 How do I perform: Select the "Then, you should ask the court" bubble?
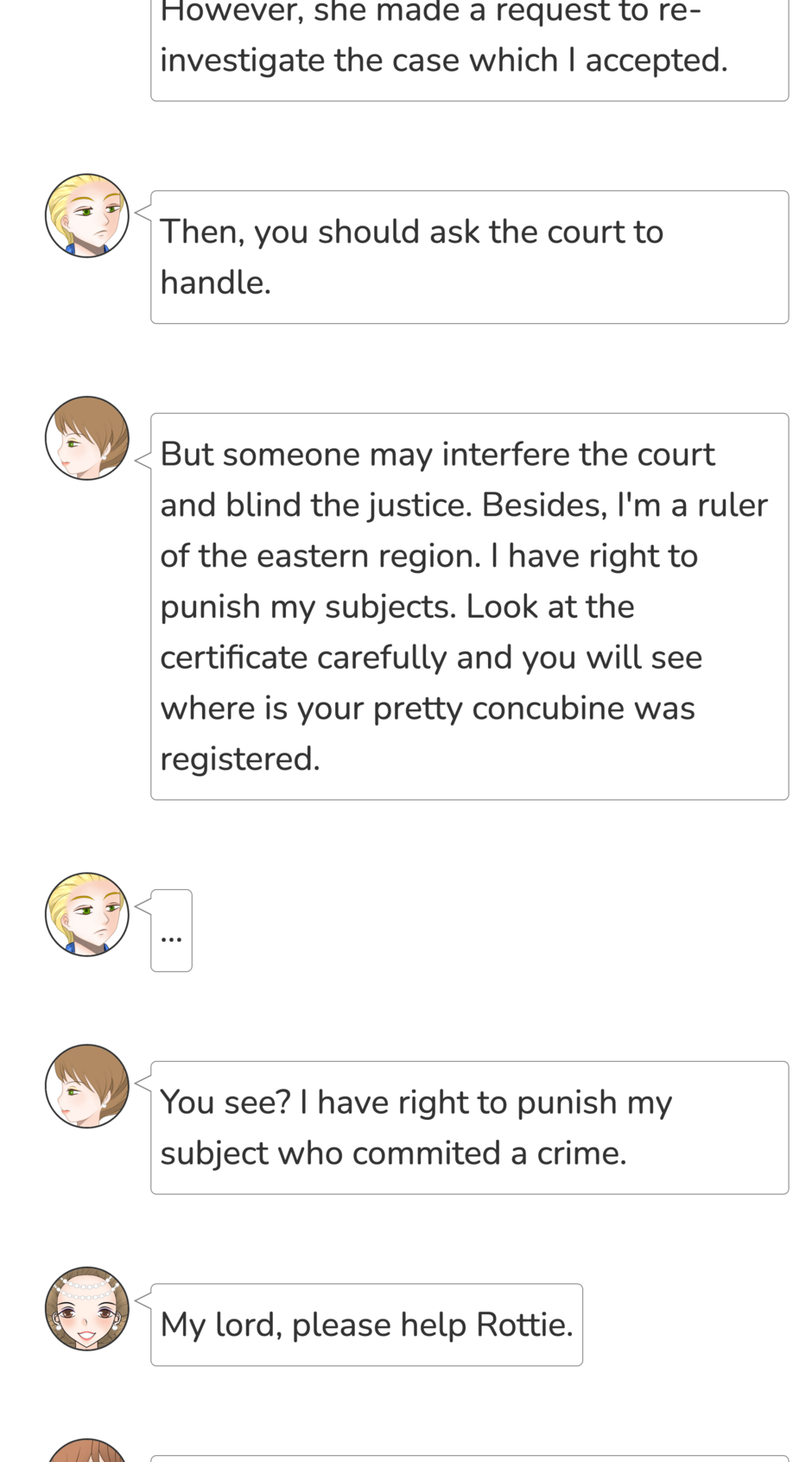469,257
